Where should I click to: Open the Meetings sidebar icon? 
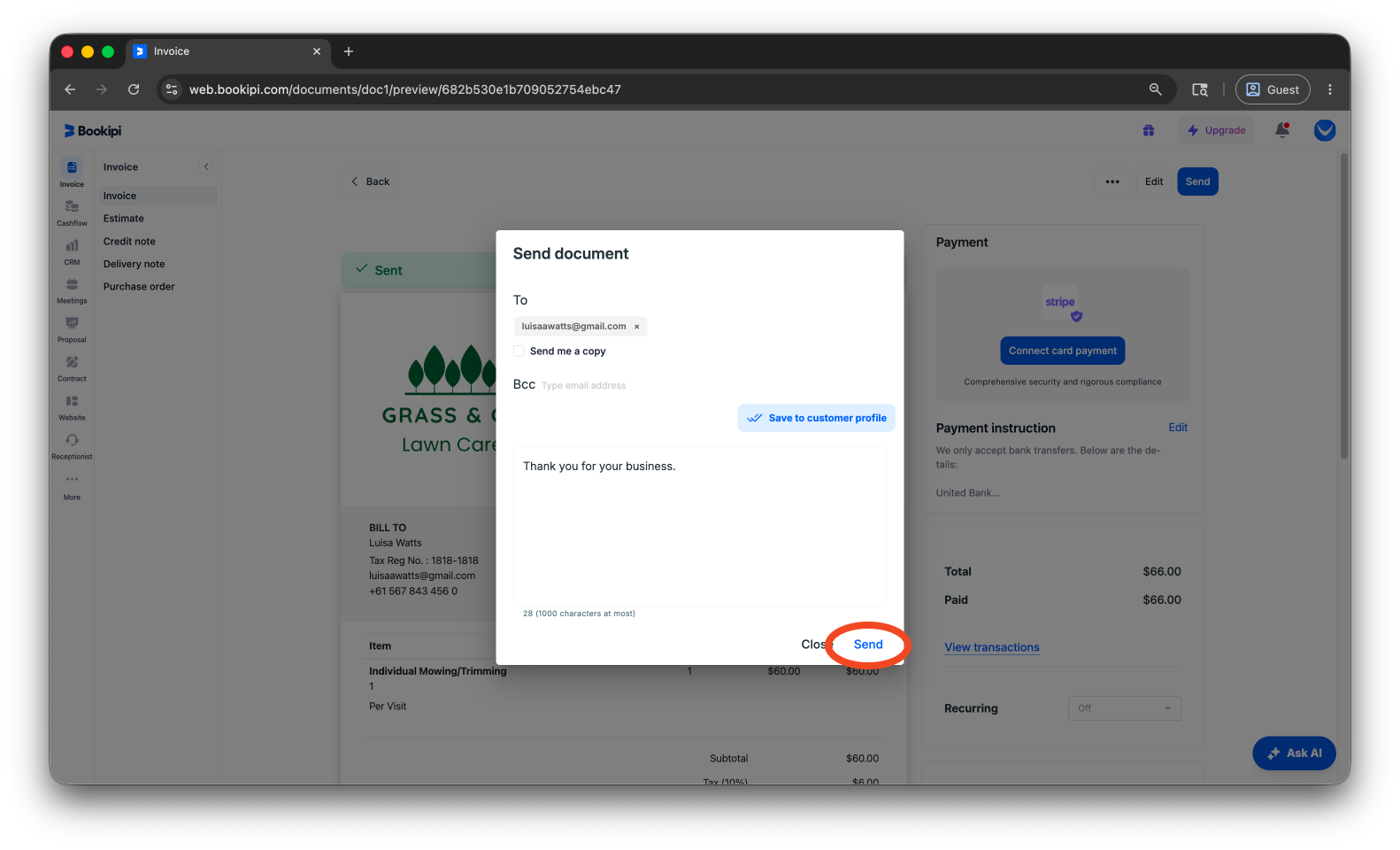click(72, 290)
